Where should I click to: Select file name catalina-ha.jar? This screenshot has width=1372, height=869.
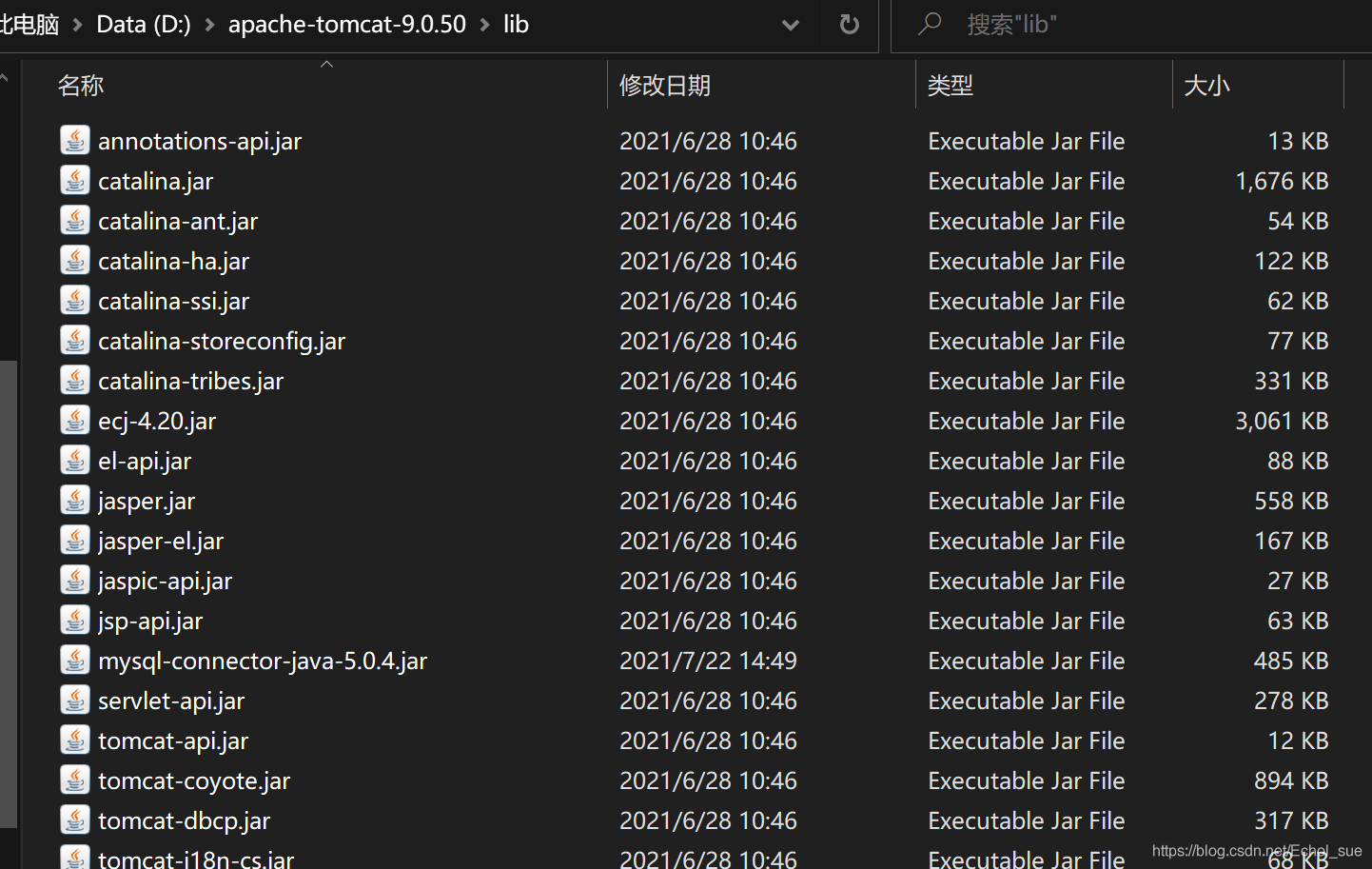pyautogui.click(x=174, y=261)
